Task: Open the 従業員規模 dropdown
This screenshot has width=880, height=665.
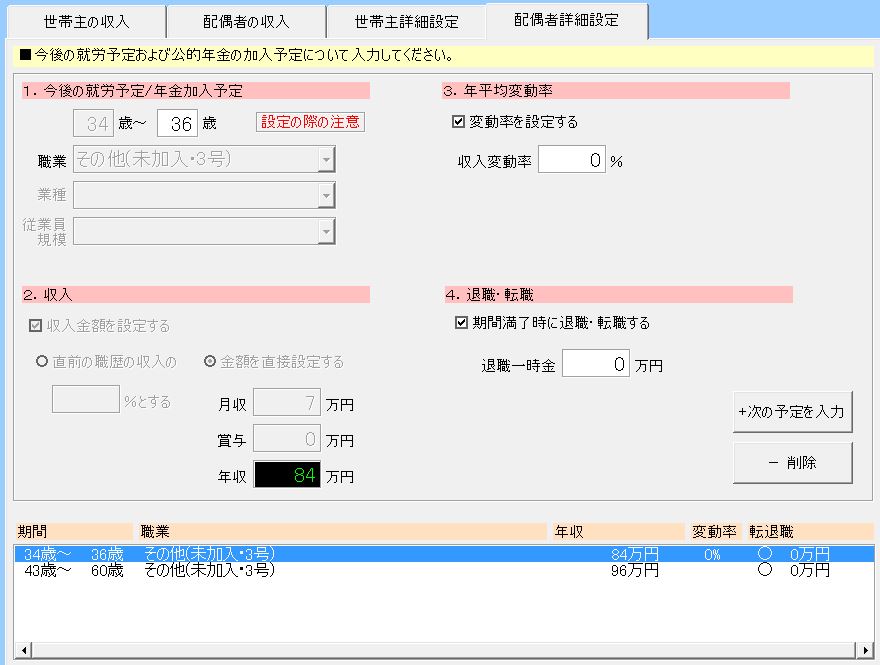Action: 325,231
